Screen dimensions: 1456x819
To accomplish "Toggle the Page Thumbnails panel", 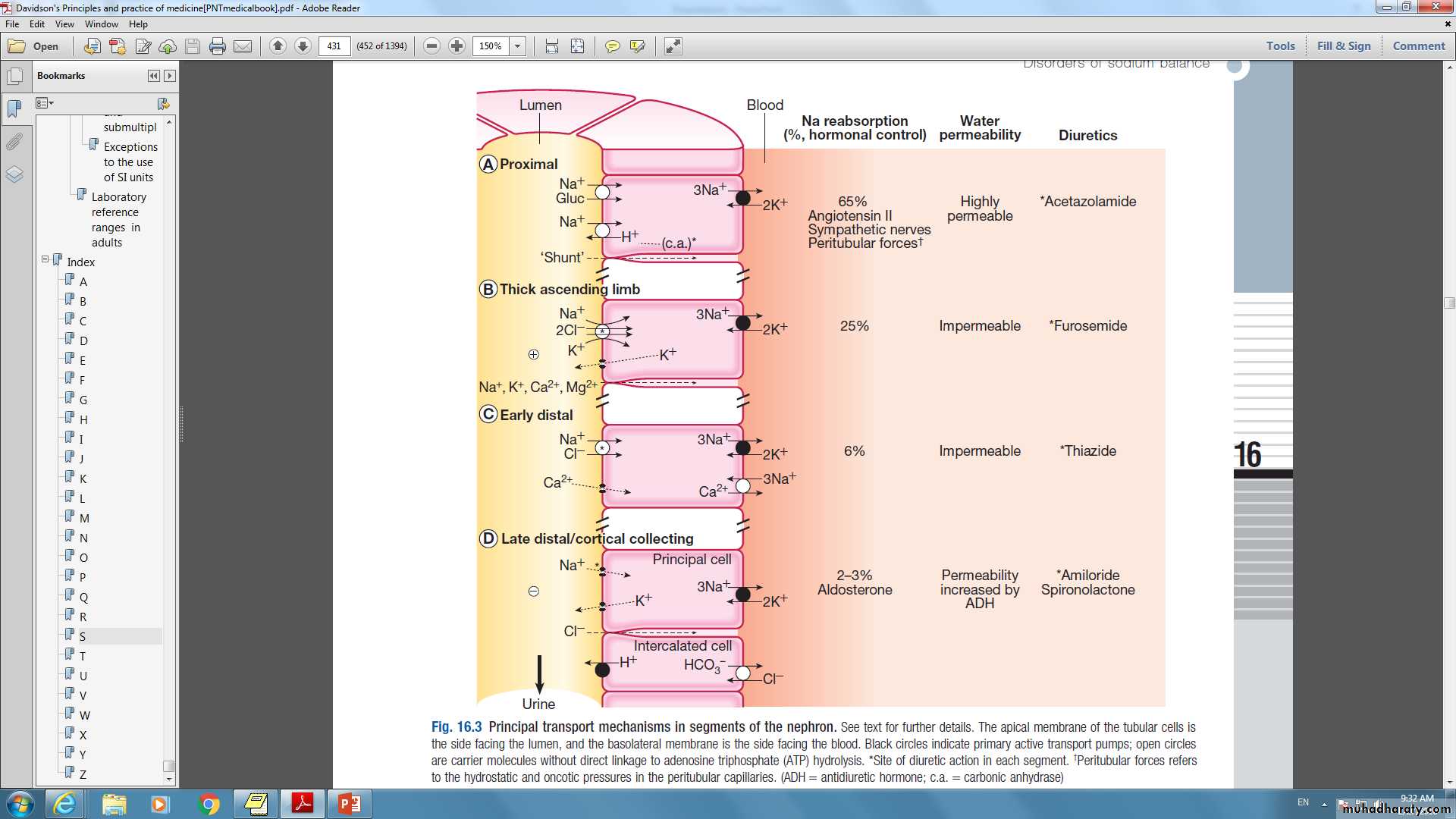I will (x=14, y=77).
